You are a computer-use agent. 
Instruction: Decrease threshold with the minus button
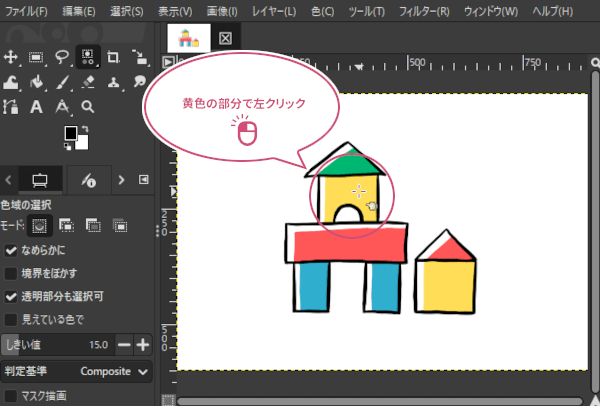click(x=124, y=345)
